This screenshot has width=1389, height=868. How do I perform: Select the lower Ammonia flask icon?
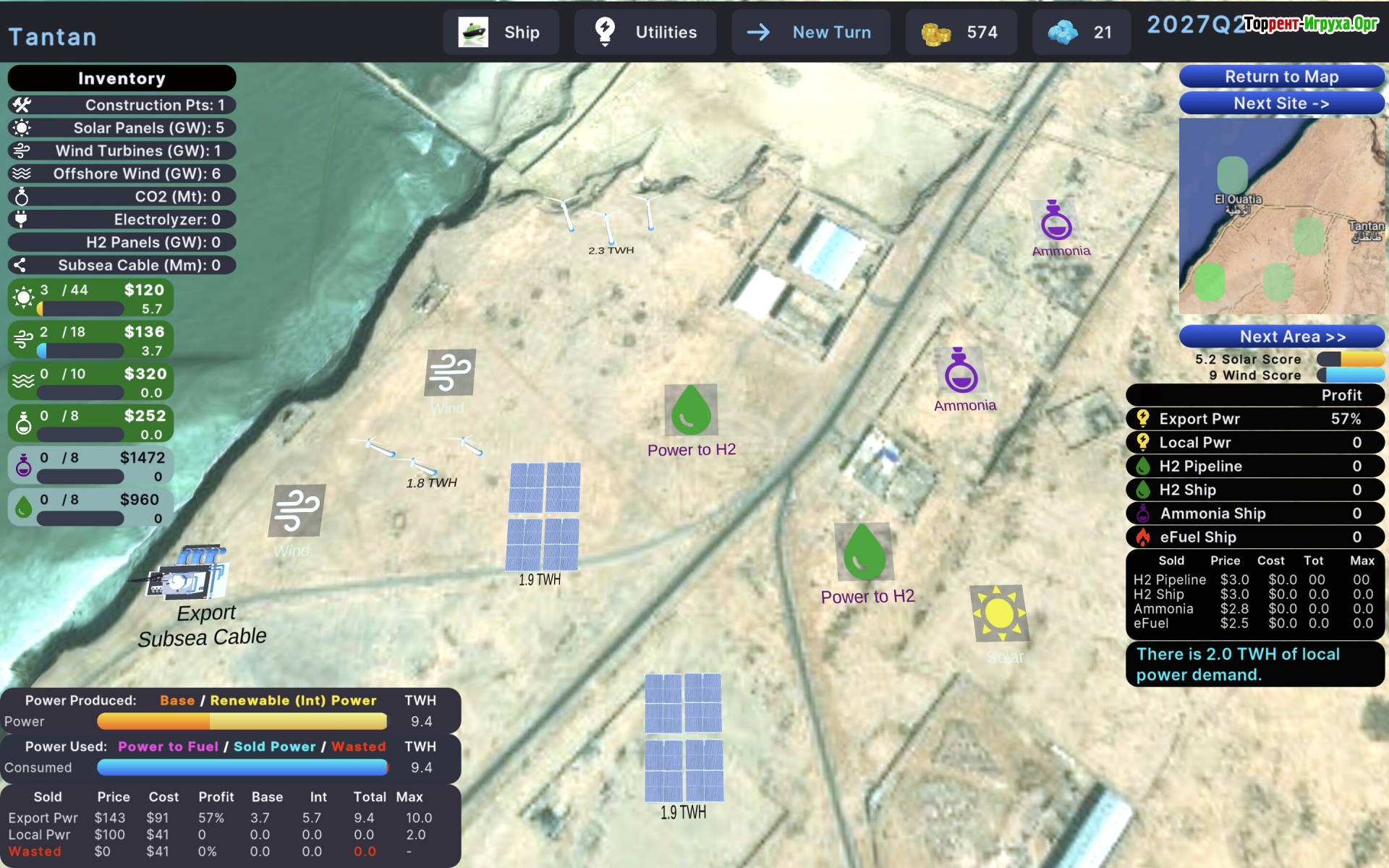pos(960,370)
